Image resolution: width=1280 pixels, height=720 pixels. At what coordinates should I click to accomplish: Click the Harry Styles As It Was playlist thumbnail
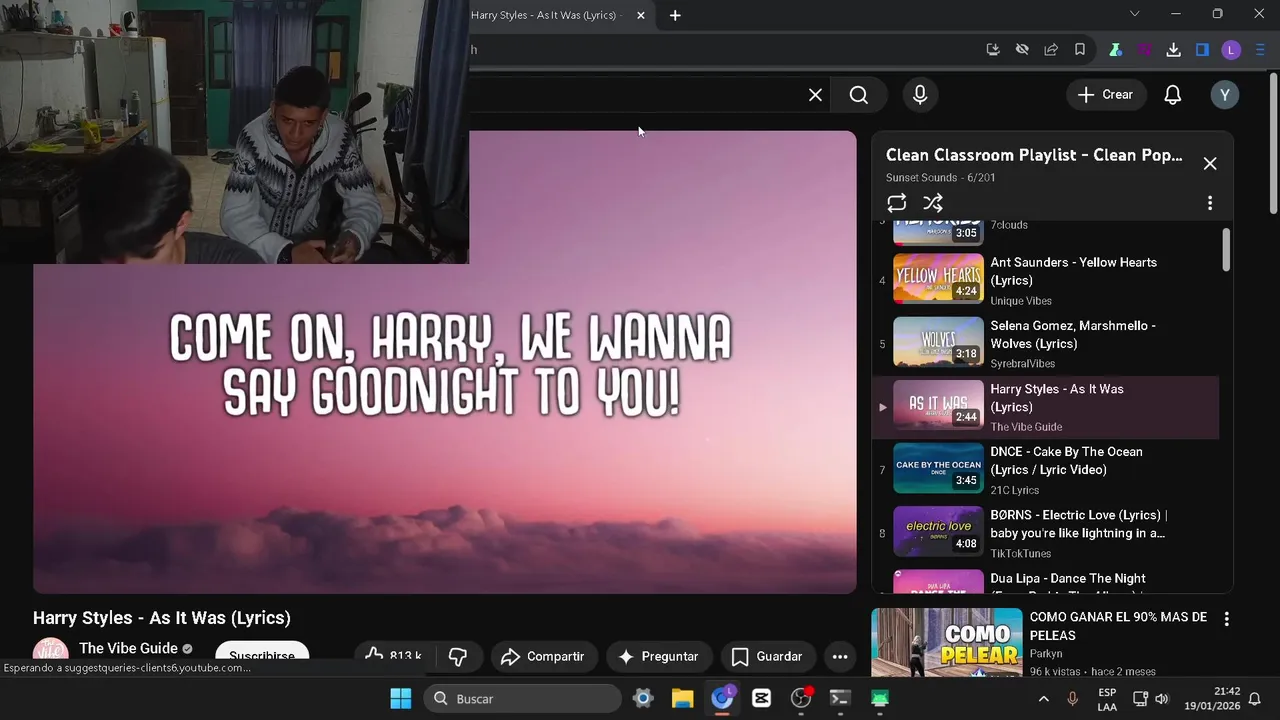pyautogui.click(x=938, y=405)
